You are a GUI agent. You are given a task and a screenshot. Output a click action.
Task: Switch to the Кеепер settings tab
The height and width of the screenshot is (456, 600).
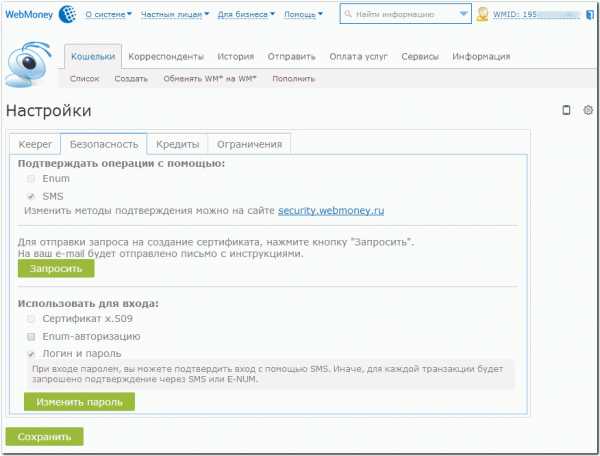[35, 144]
